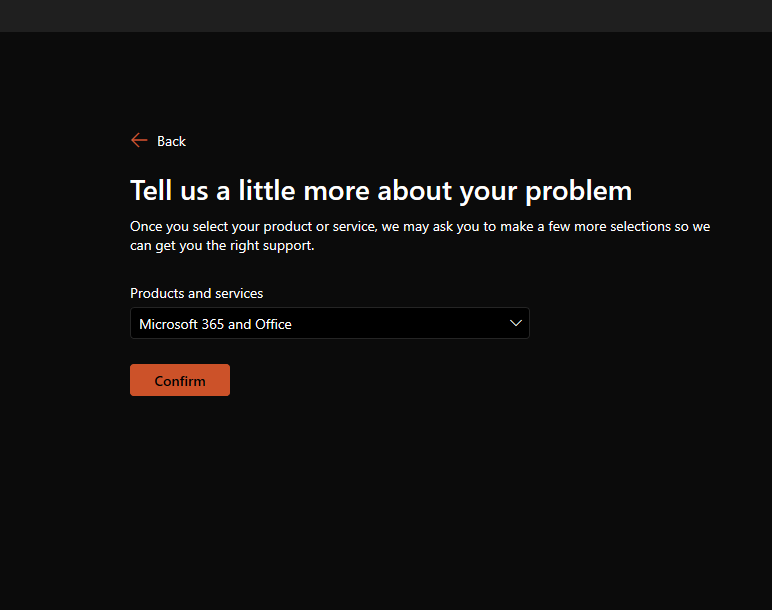Select the Microsoft 365 and Office field
The image size is (772, 610).
(329, 323)
